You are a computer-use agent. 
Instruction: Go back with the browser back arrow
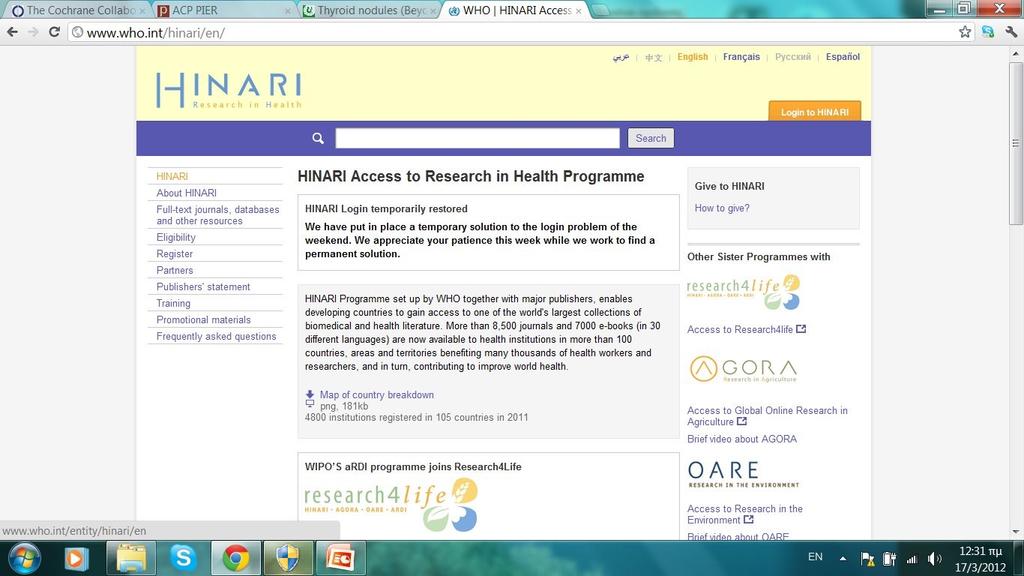(12, 32)
